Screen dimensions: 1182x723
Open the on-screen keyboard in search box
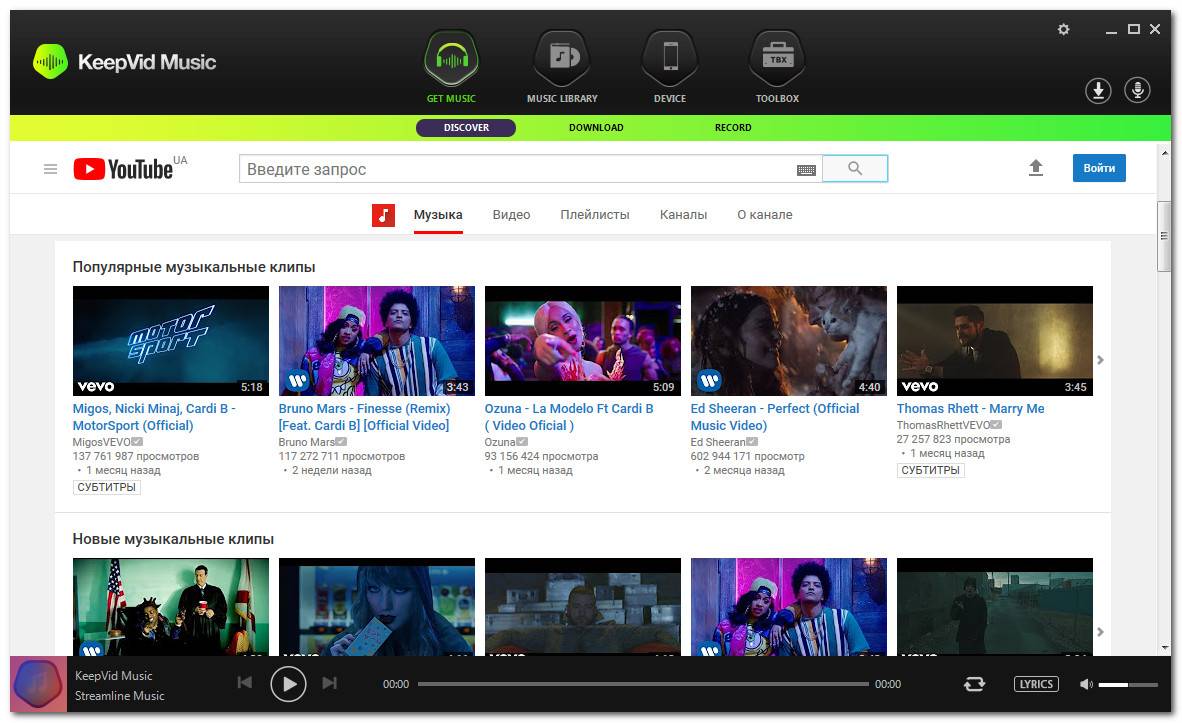click(806, 170)
